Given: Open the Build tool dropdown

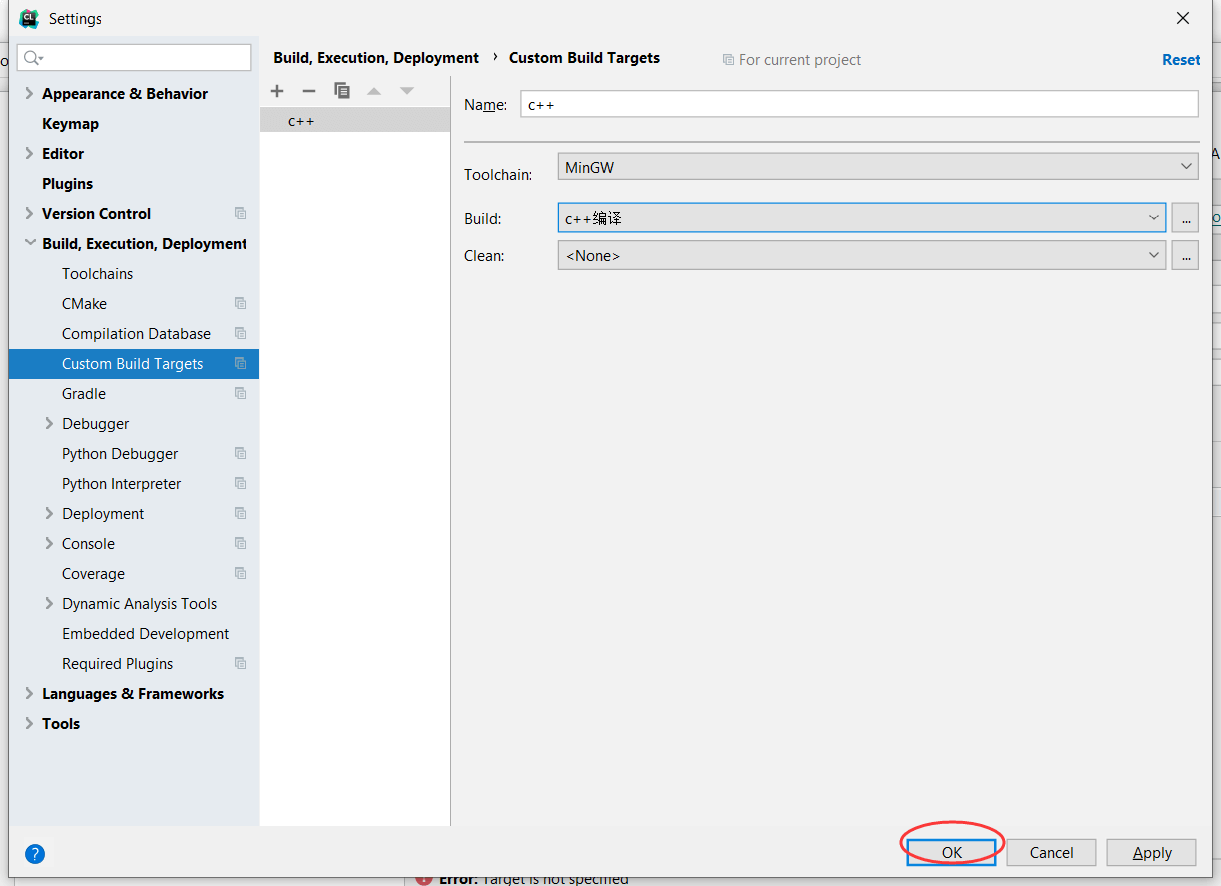Looking at the screenshot, I should (x=860, y=218).
